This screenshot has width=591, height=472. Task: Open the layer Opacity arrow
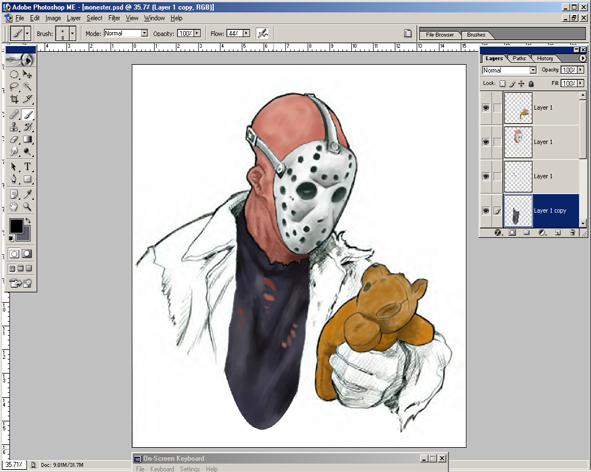point(580,70)
